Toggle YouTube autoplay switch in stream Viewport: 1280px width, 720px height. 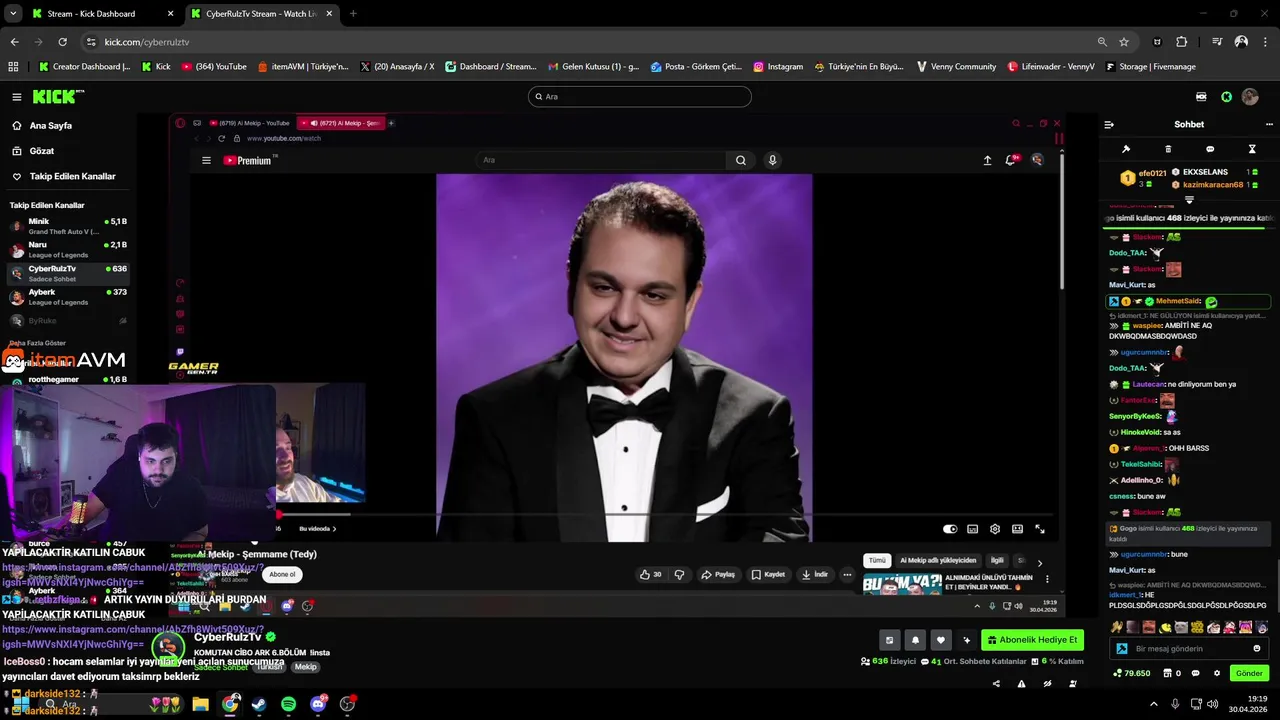point(950,529)
